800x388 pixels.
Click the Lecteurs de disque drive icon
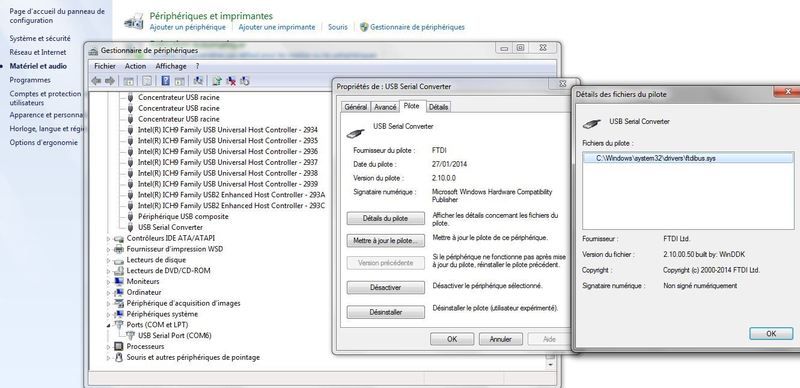click(119, 260)
